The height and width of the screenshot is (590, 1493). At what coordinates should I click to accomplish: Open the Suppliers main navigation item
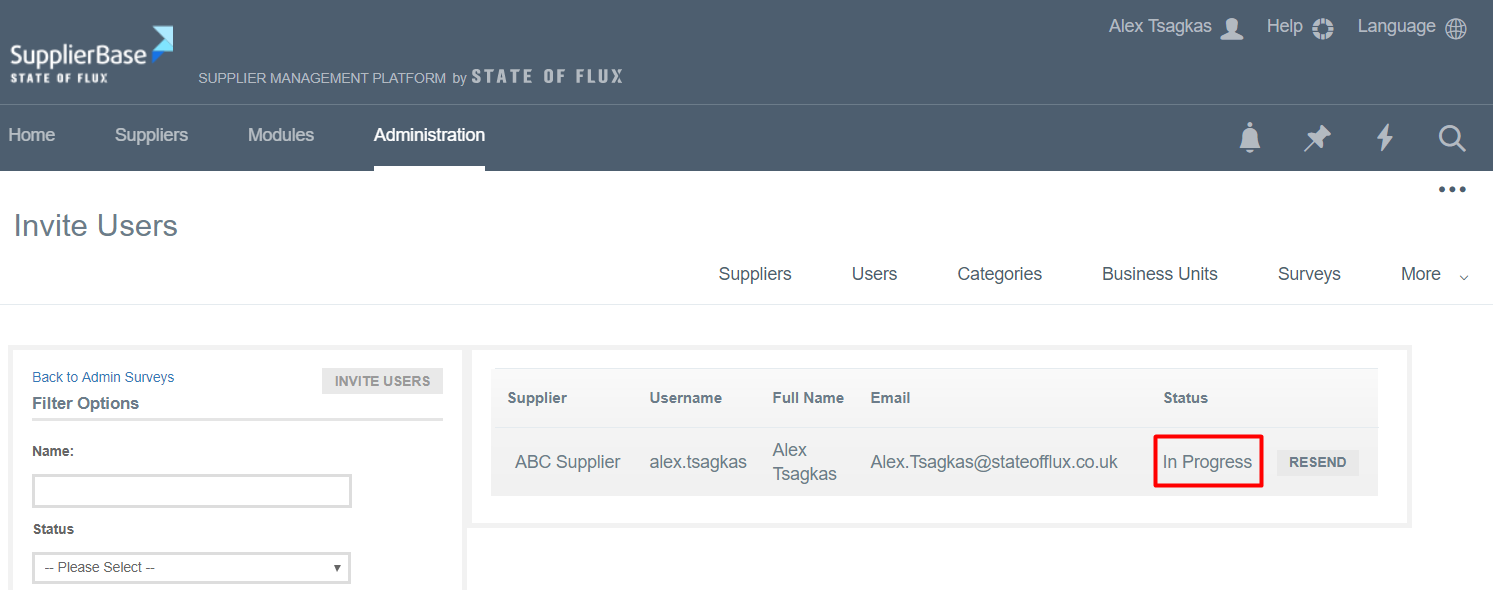(151, 135)
